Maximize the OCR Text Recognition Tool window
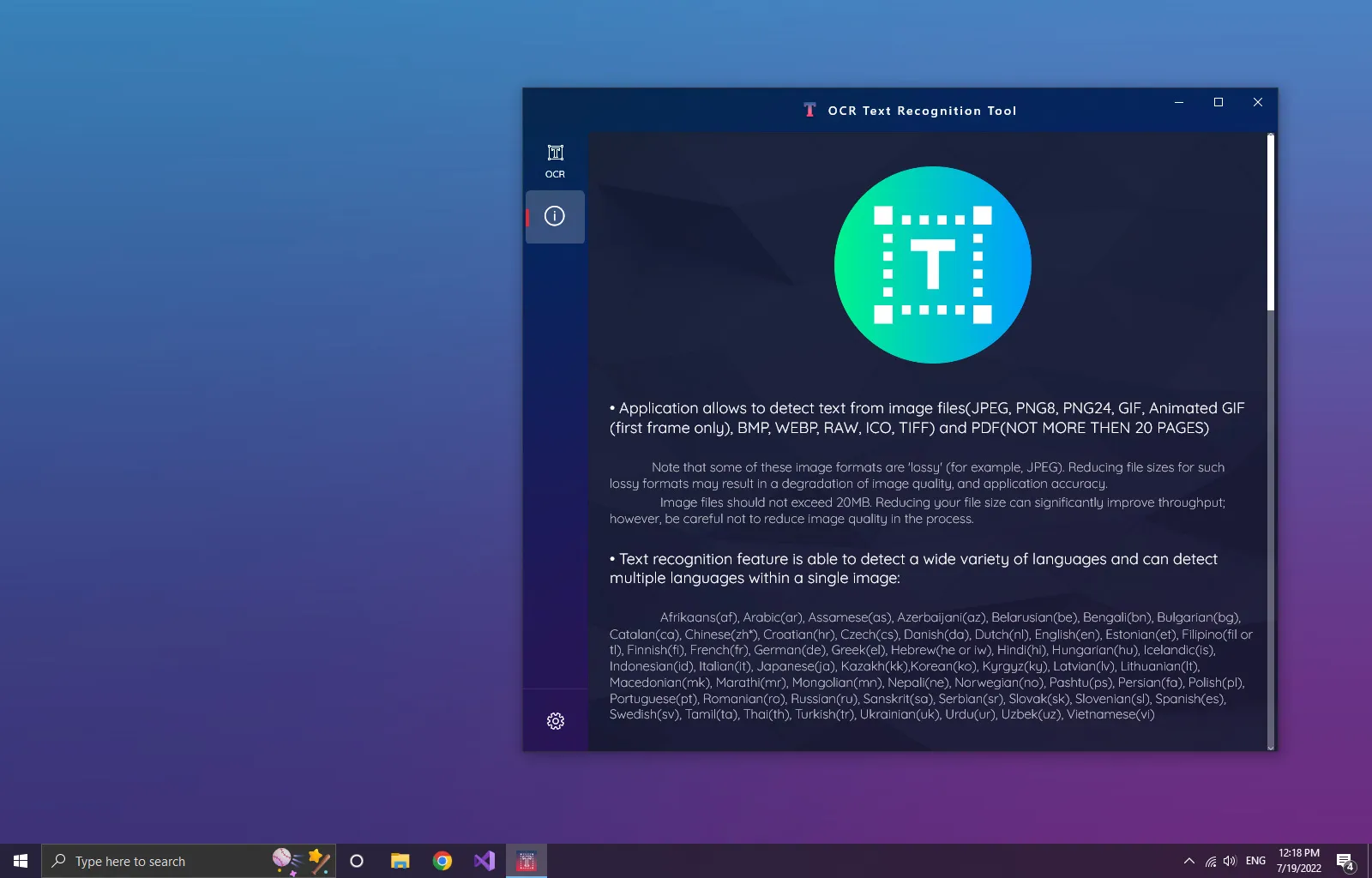This screenshot has height=878, width=1372. point(1218,102)
